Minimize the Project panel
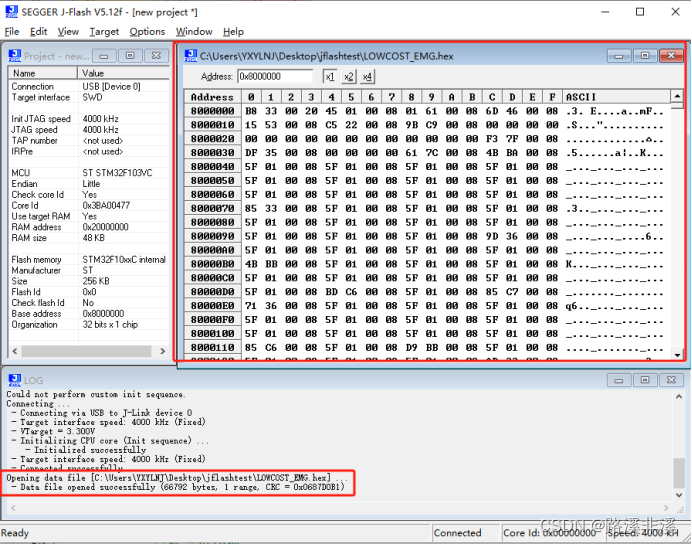The image size is (692, 544). 104,56
